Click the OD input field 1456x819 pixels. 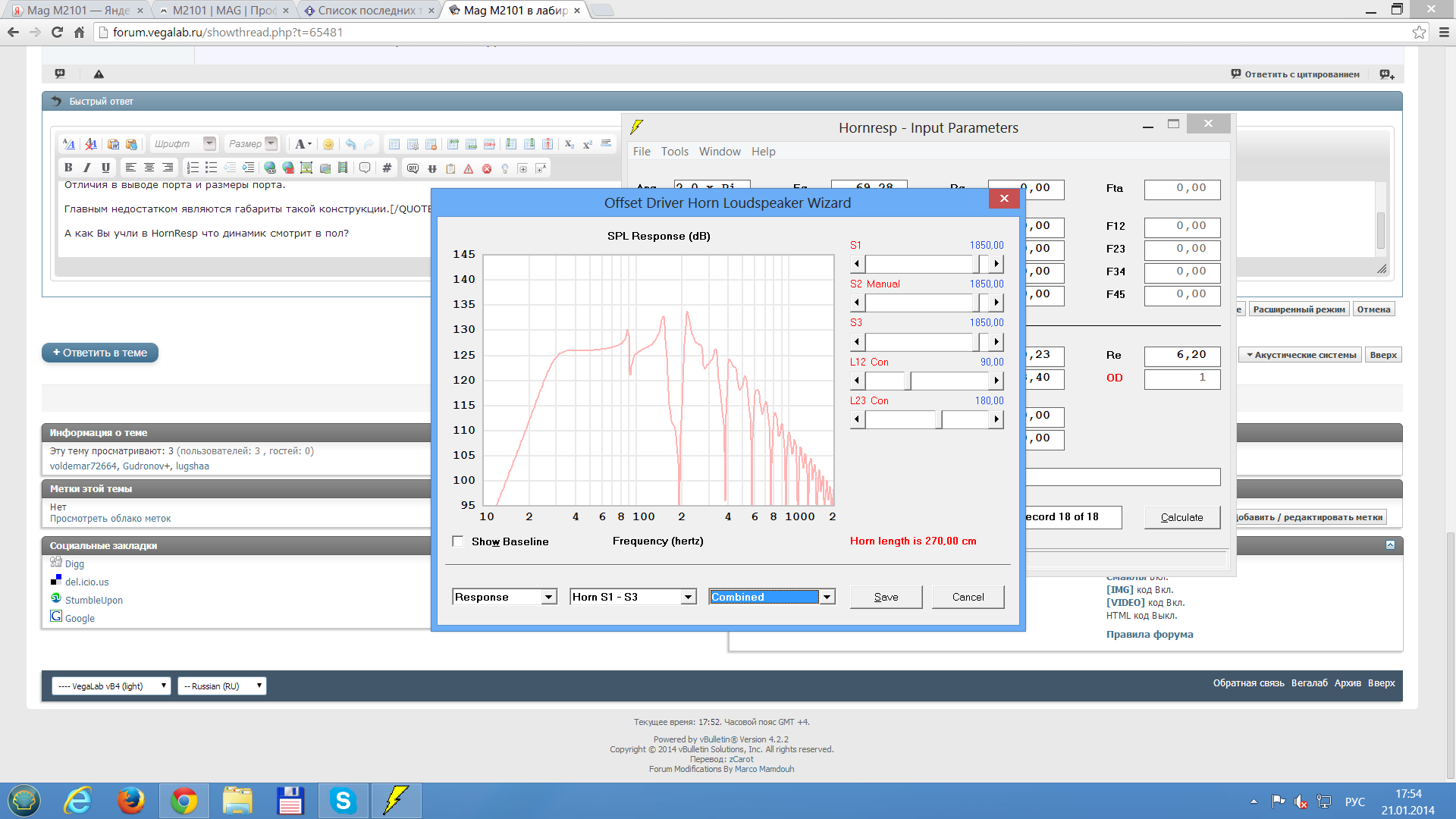[x=1181, y=378]
